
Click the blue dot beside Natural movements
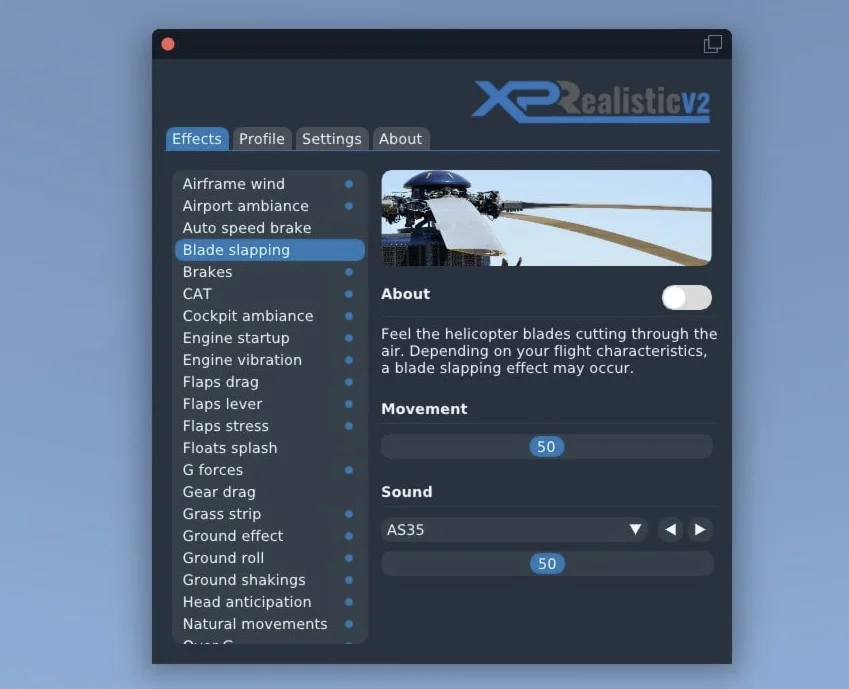[349, 624]
